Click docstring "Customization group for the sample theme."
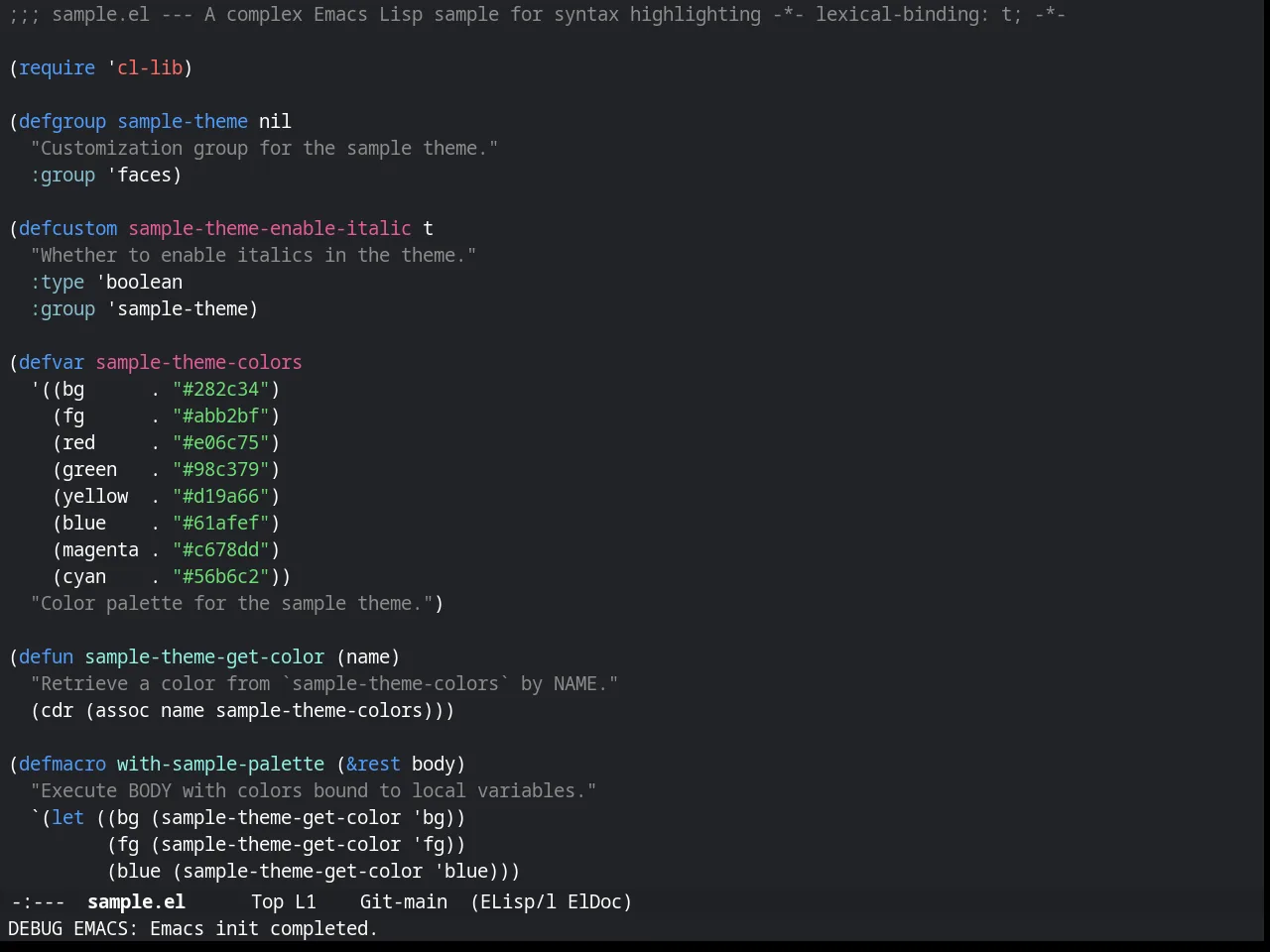Image resolution: width=1270 pixels, height=952 pixels. click(x=264, y=148)
